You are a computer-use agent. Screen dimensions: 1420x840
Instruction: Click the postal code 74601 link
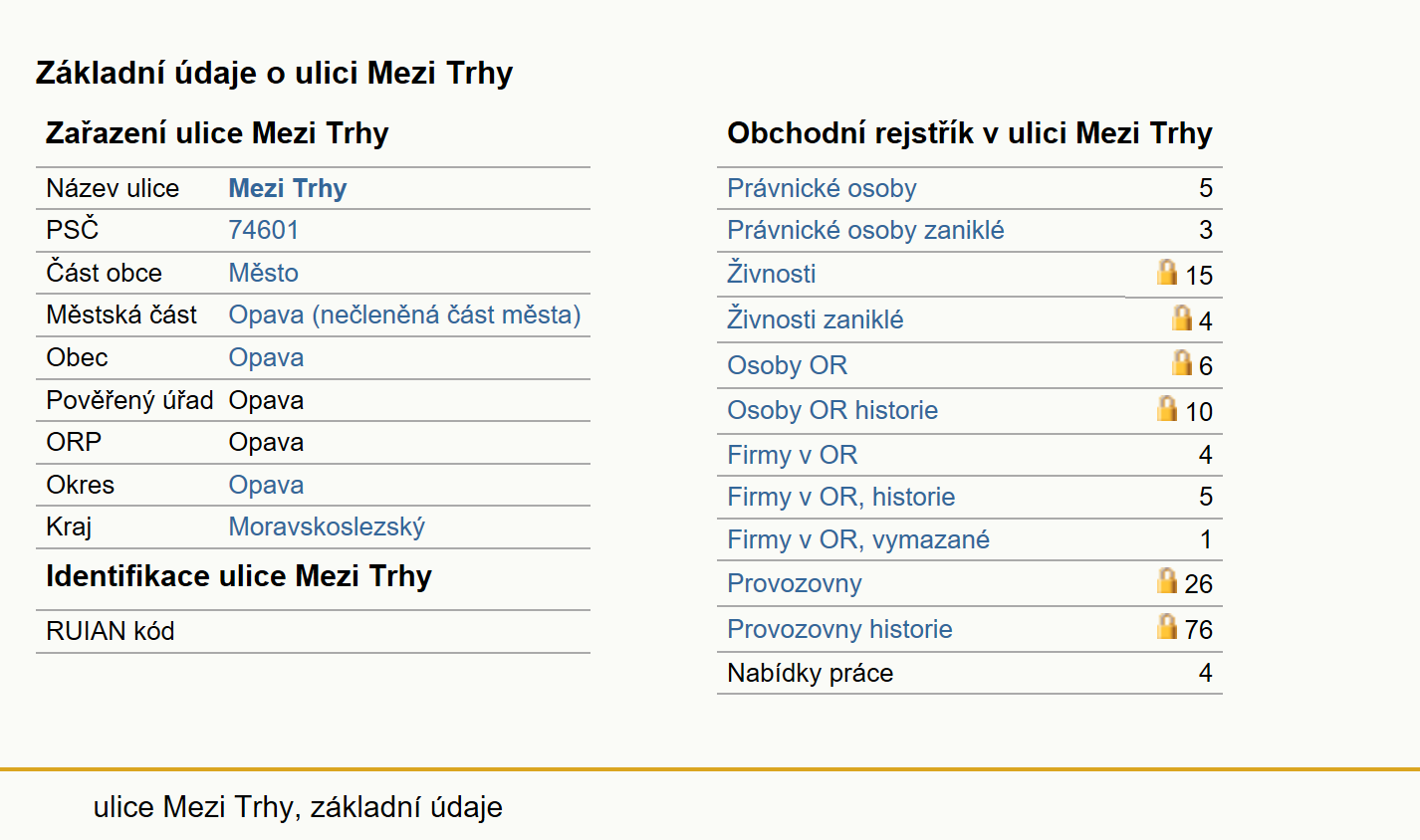click(x=264, y=230)
